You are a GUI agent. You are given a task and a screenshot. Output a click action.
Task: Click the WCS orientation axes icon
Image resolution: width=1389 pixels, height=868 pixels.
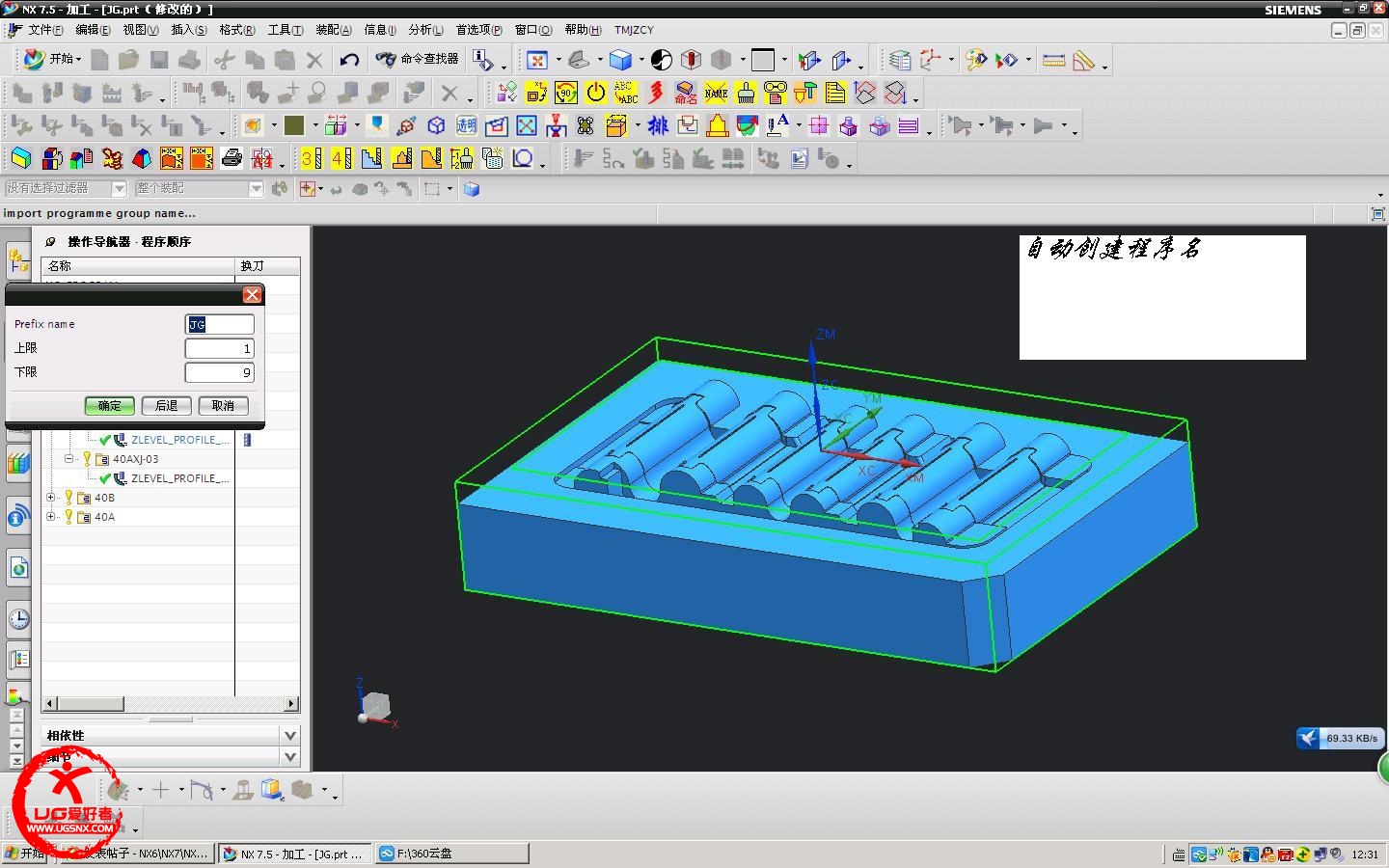tap(930, 60)
